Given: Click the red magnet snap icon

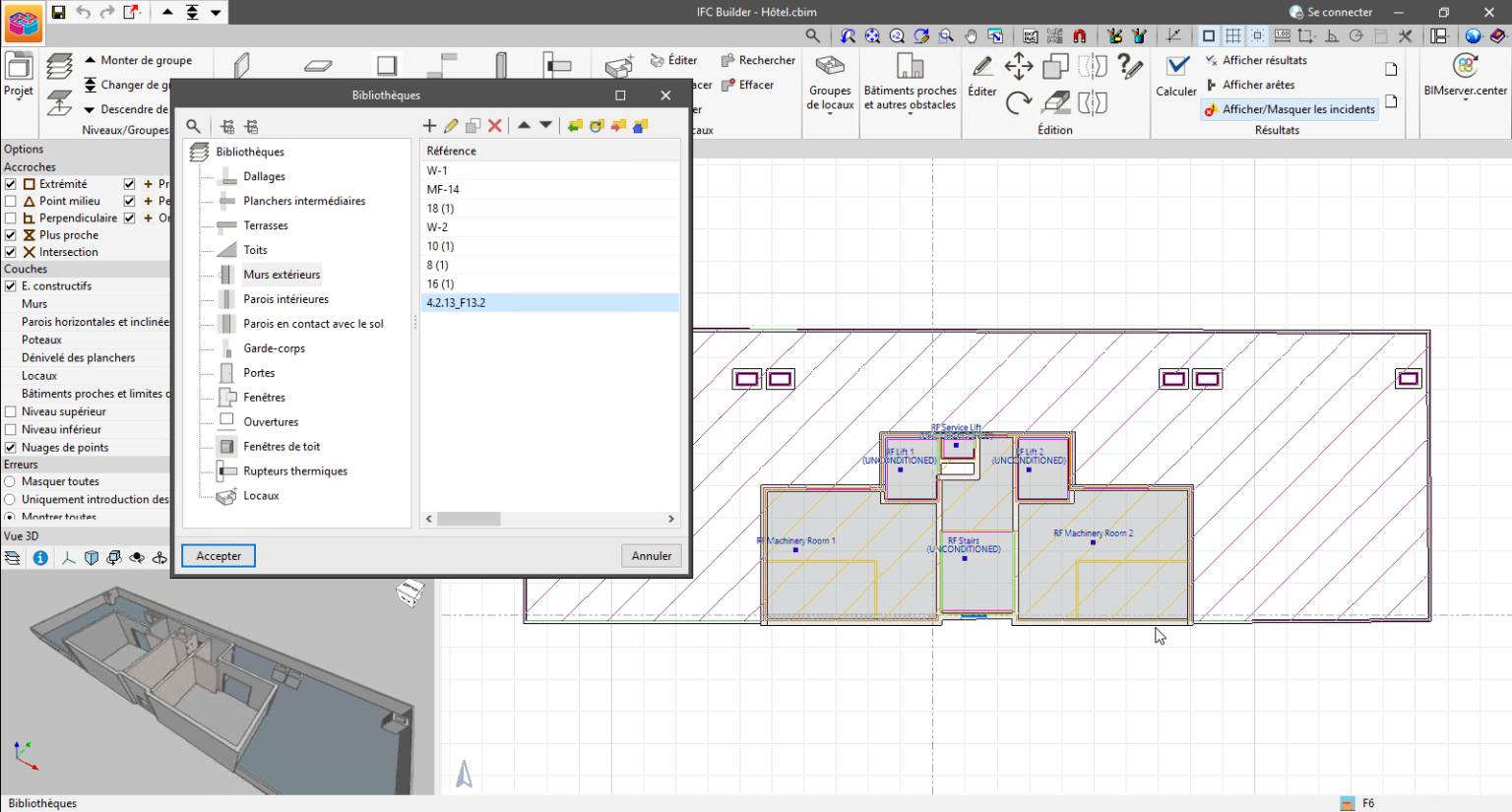Looking at the screenshot, I should (x=1080, y=36).
